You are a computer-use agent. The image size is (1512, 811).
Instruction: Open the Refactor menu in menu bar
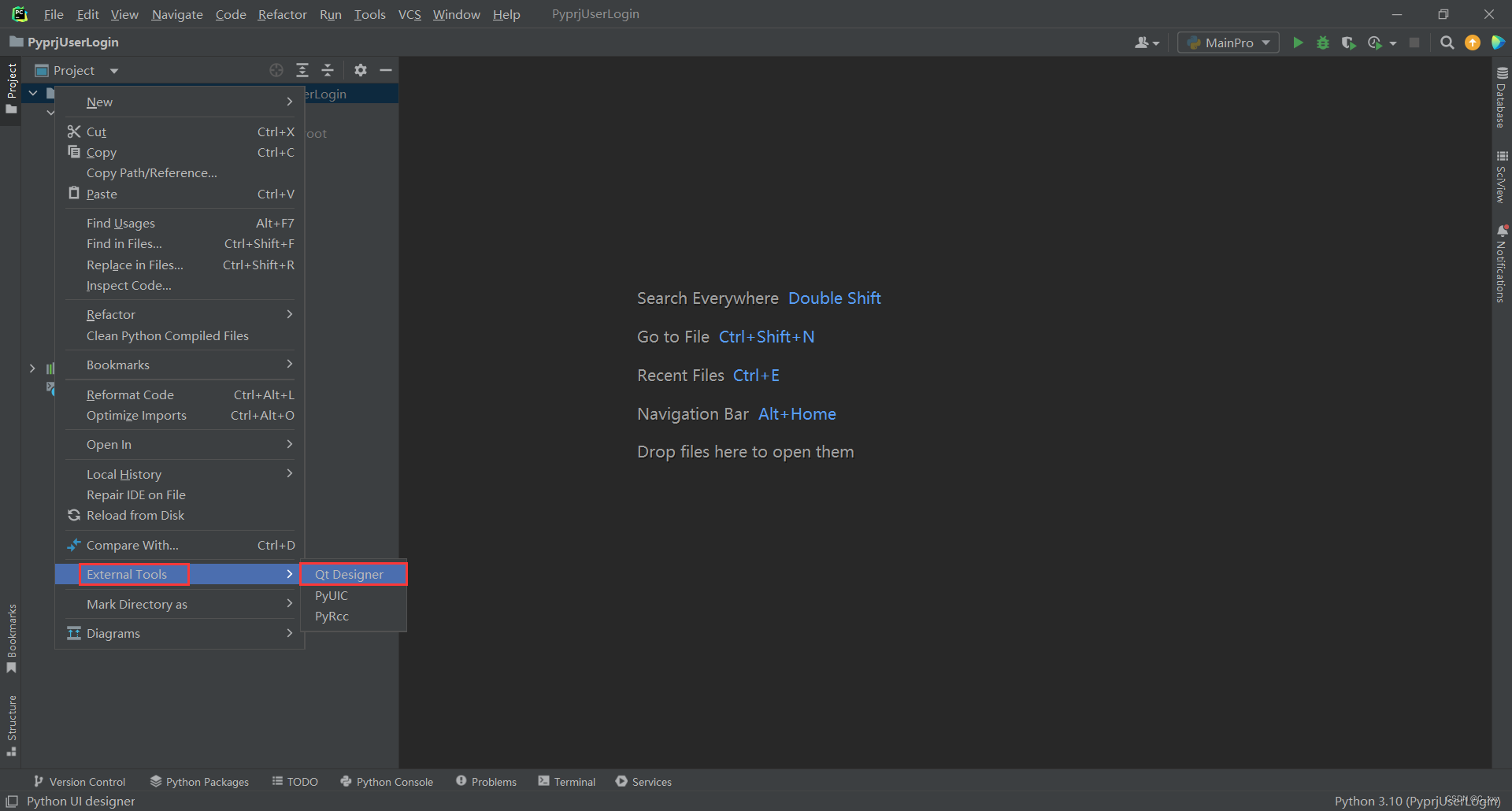[282, 14]
